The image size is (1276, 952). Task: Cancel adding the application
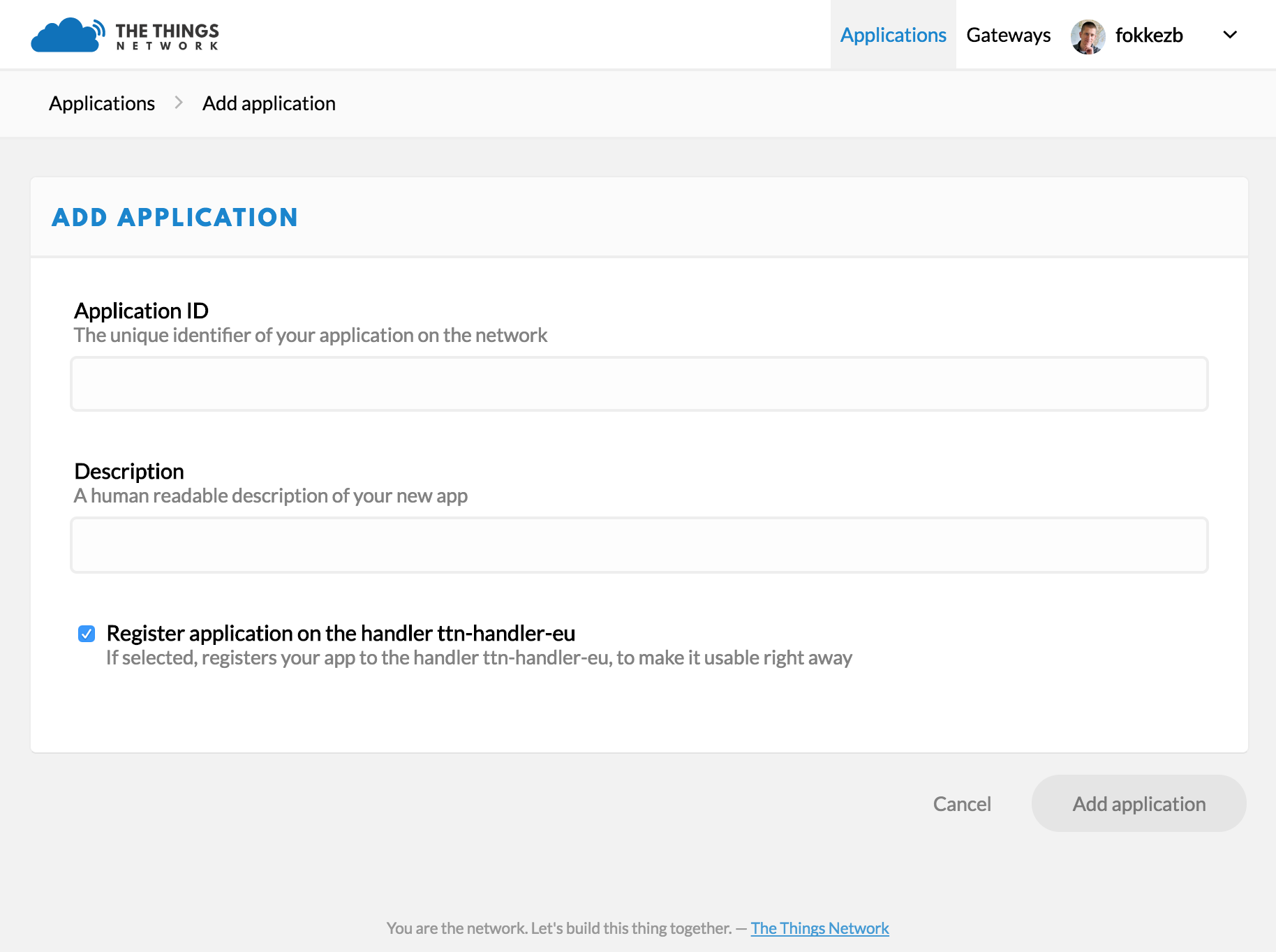(x=962, y=804)
